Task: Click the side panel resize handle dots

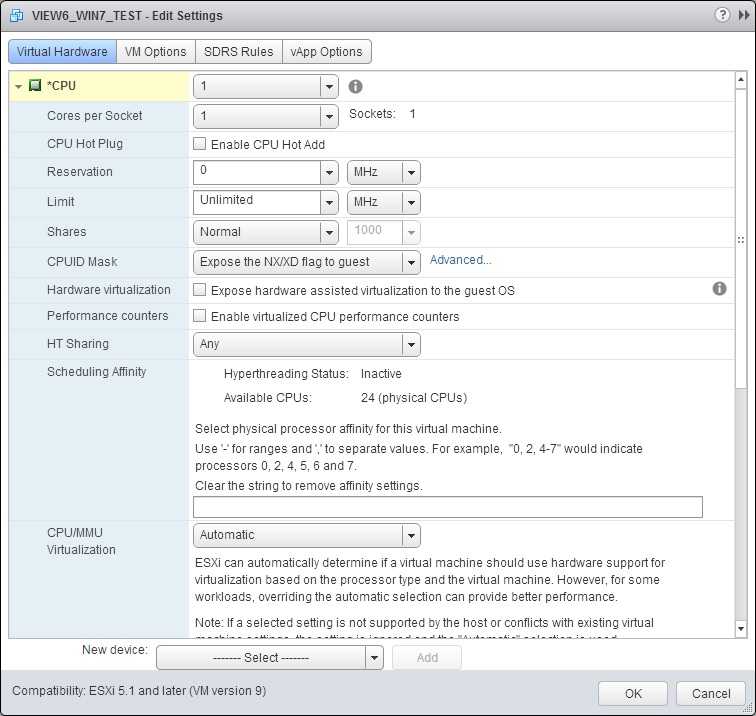Action: tap(741, 240)
